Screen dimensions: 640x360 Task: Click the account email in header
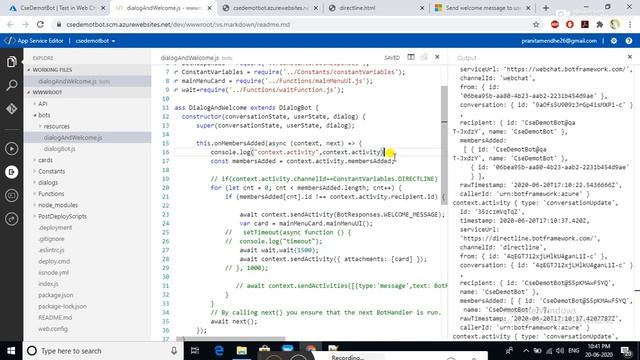click(559, 41)
